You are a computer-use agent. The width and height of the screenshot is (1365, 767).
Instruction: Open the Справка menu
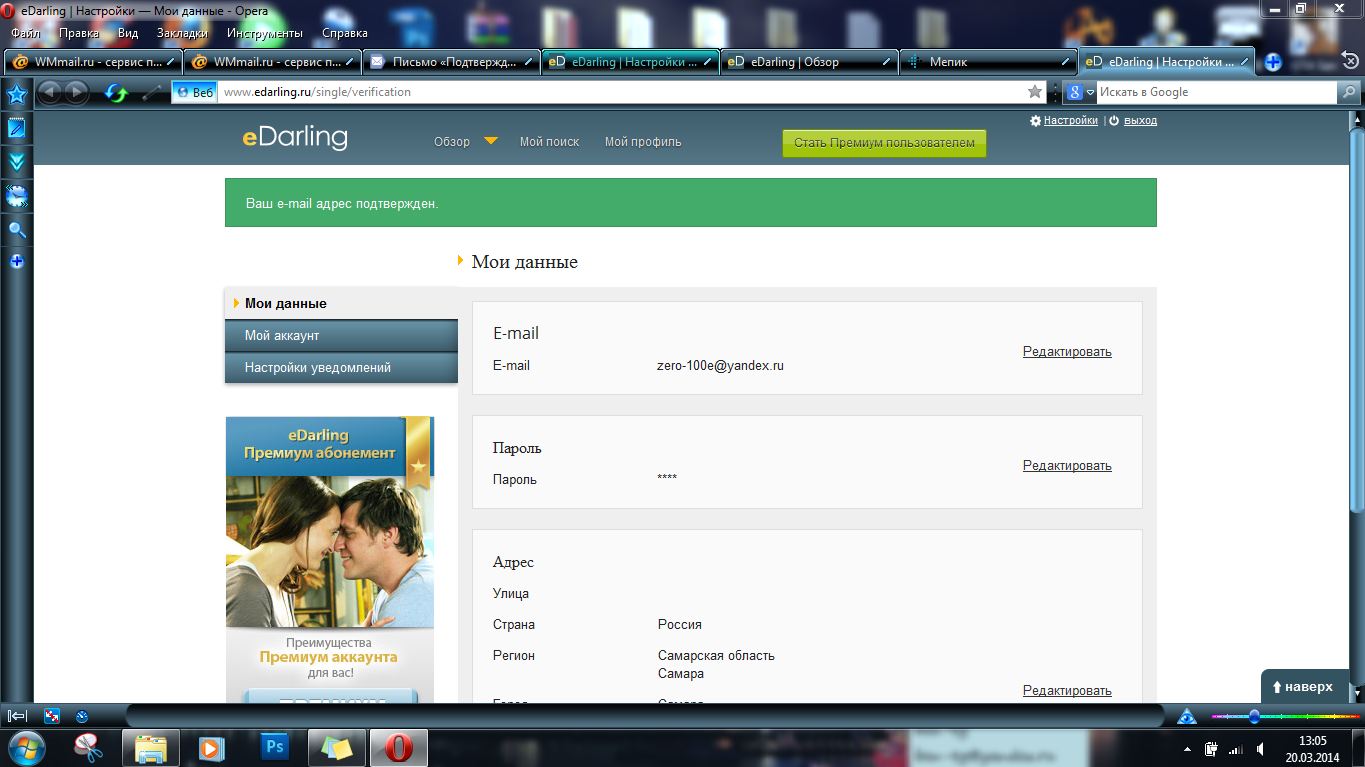tap(345, 33)
